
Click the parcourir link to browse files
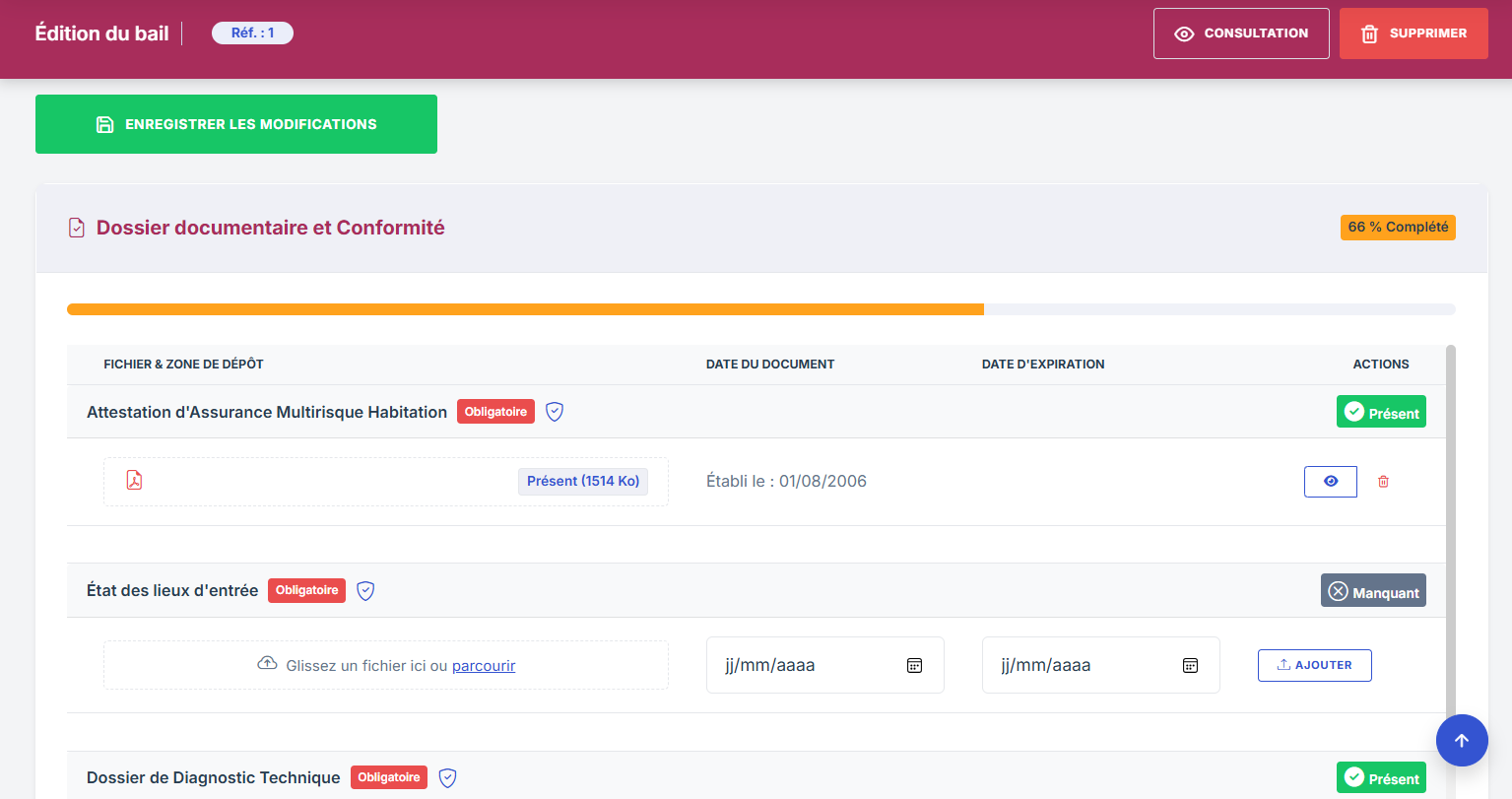(484, 666)
